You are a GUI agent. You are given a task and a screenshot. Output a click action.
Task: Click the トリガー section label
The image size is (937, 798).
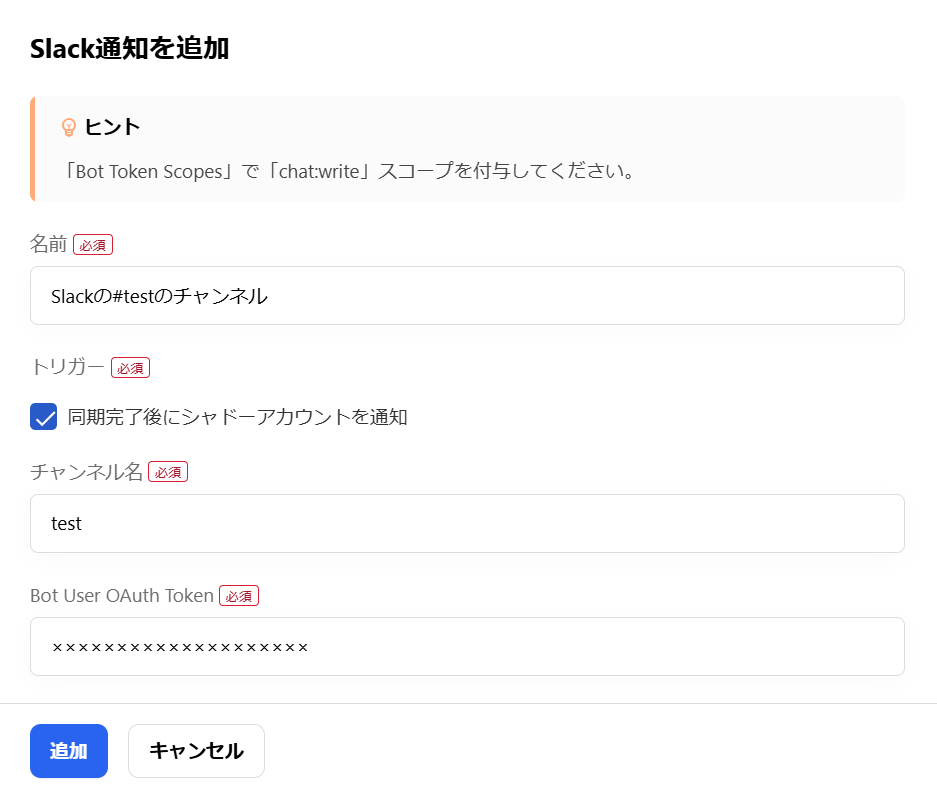(67, 367)
